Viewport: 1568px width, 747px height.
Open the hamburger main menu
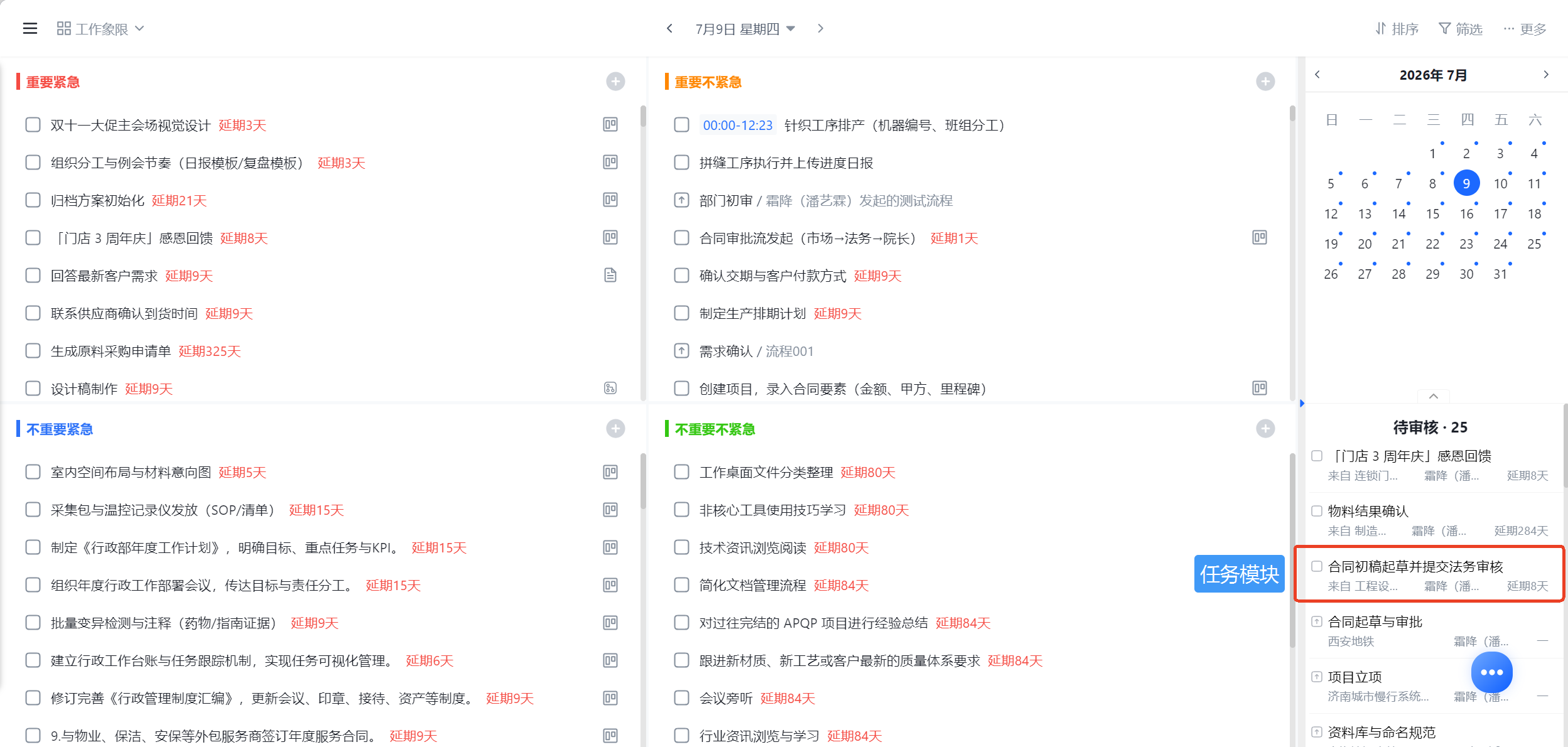click(30, 28)
